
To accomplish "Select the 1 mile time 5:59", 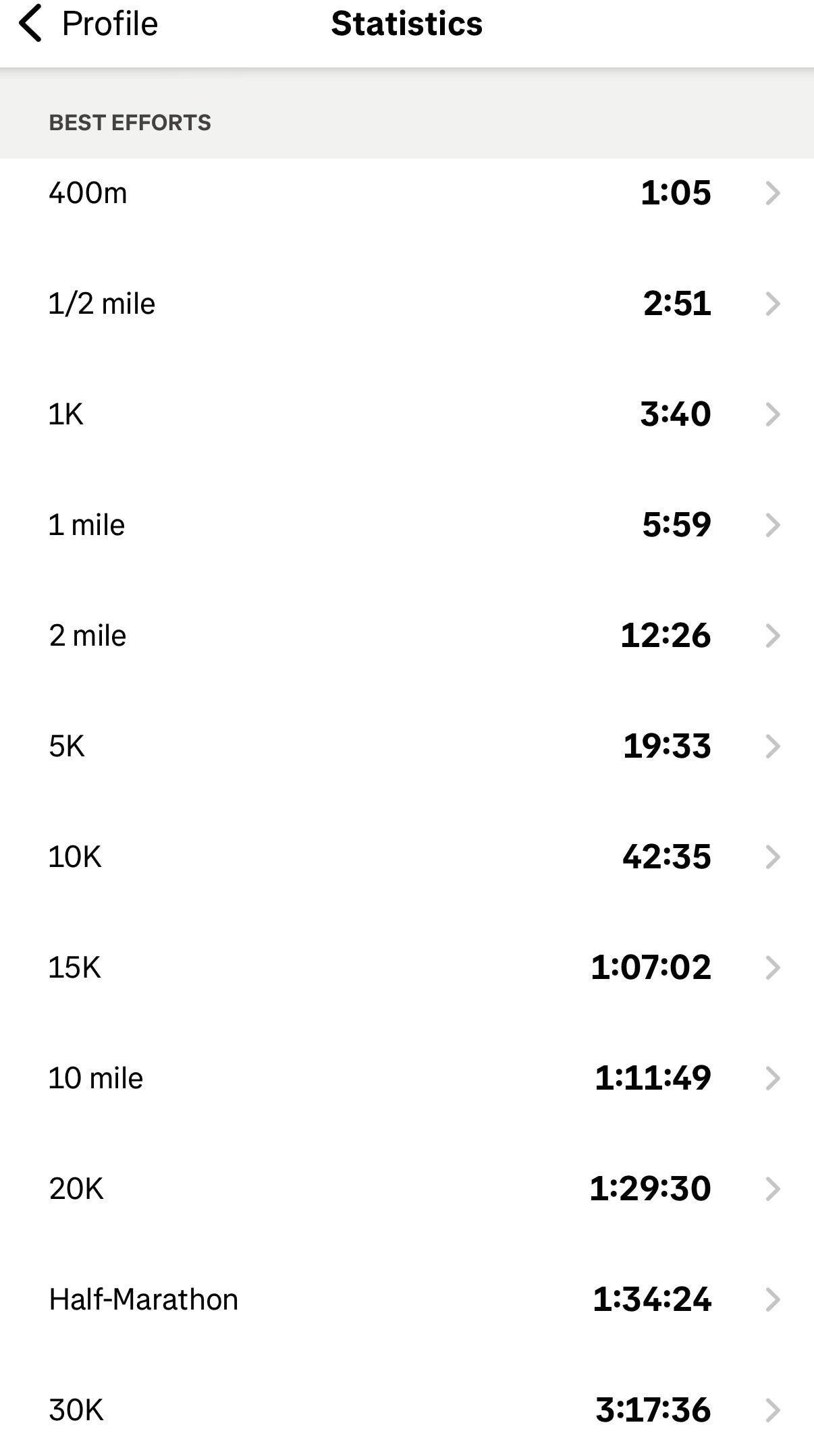I will [676, 525].
